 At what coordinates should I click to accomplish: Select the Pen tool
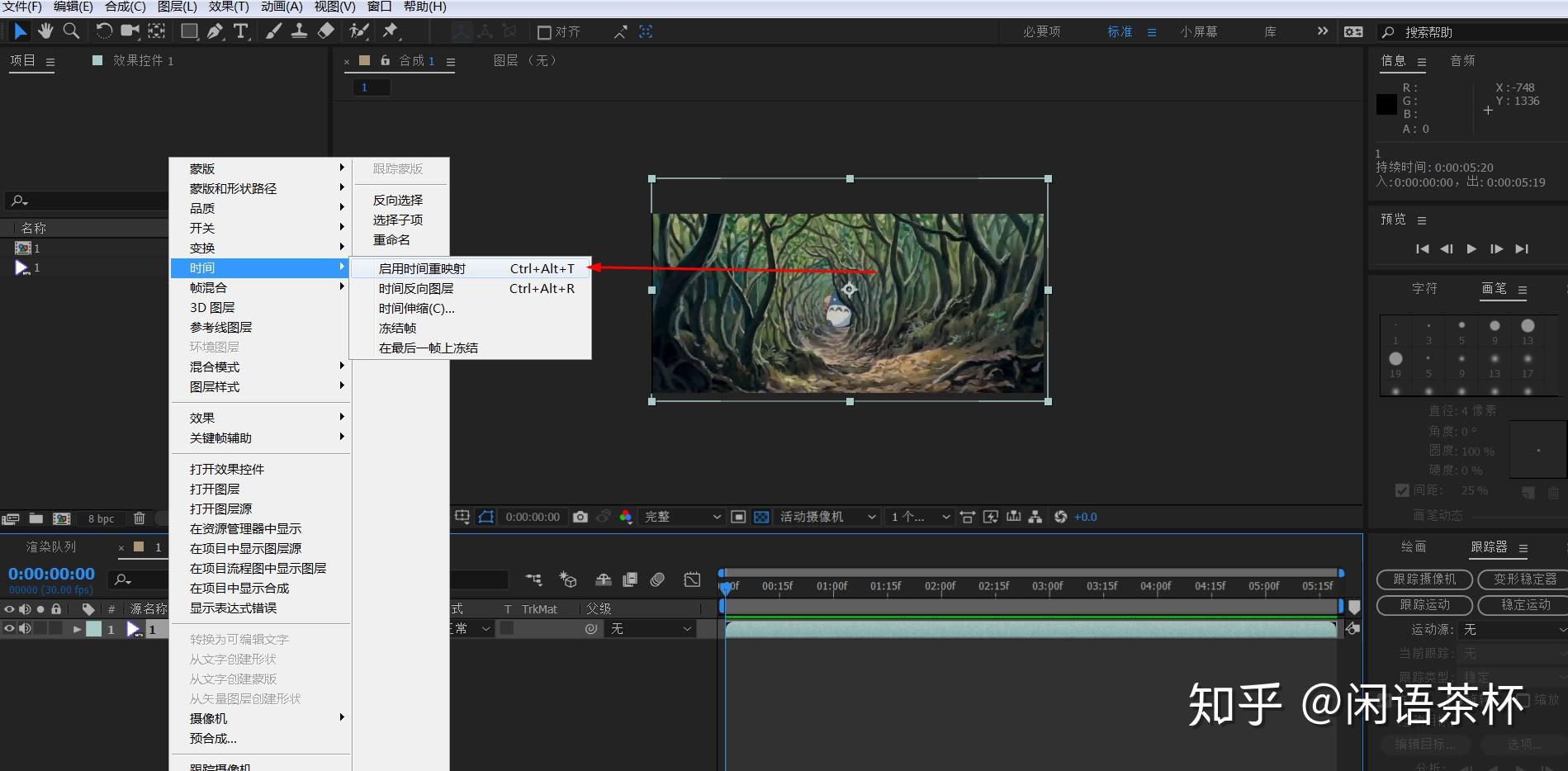point(216,31)
